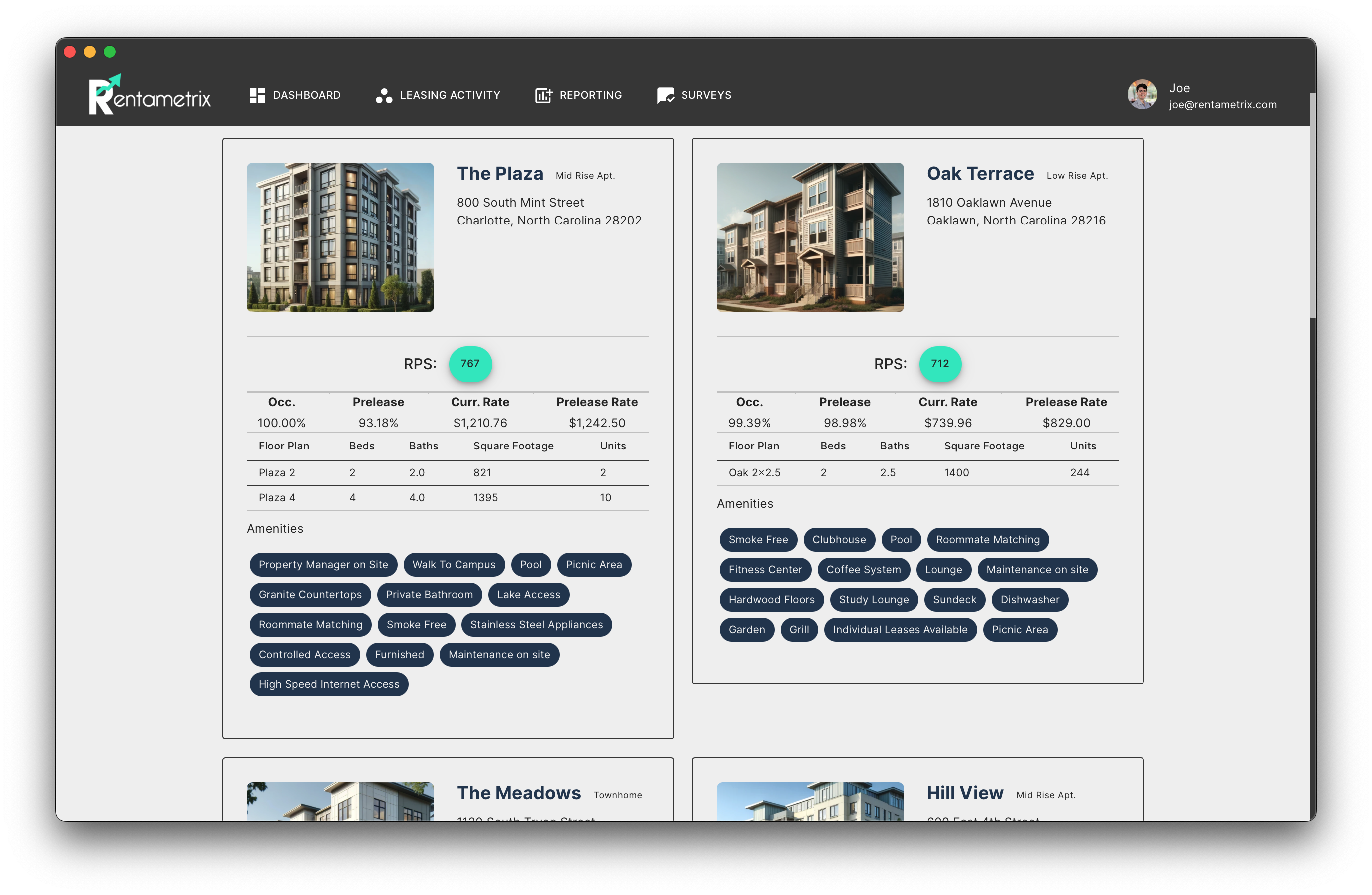Click the Surveys chat-check icon
This screenshot has width=1372, height=895.
click(665, 96)
